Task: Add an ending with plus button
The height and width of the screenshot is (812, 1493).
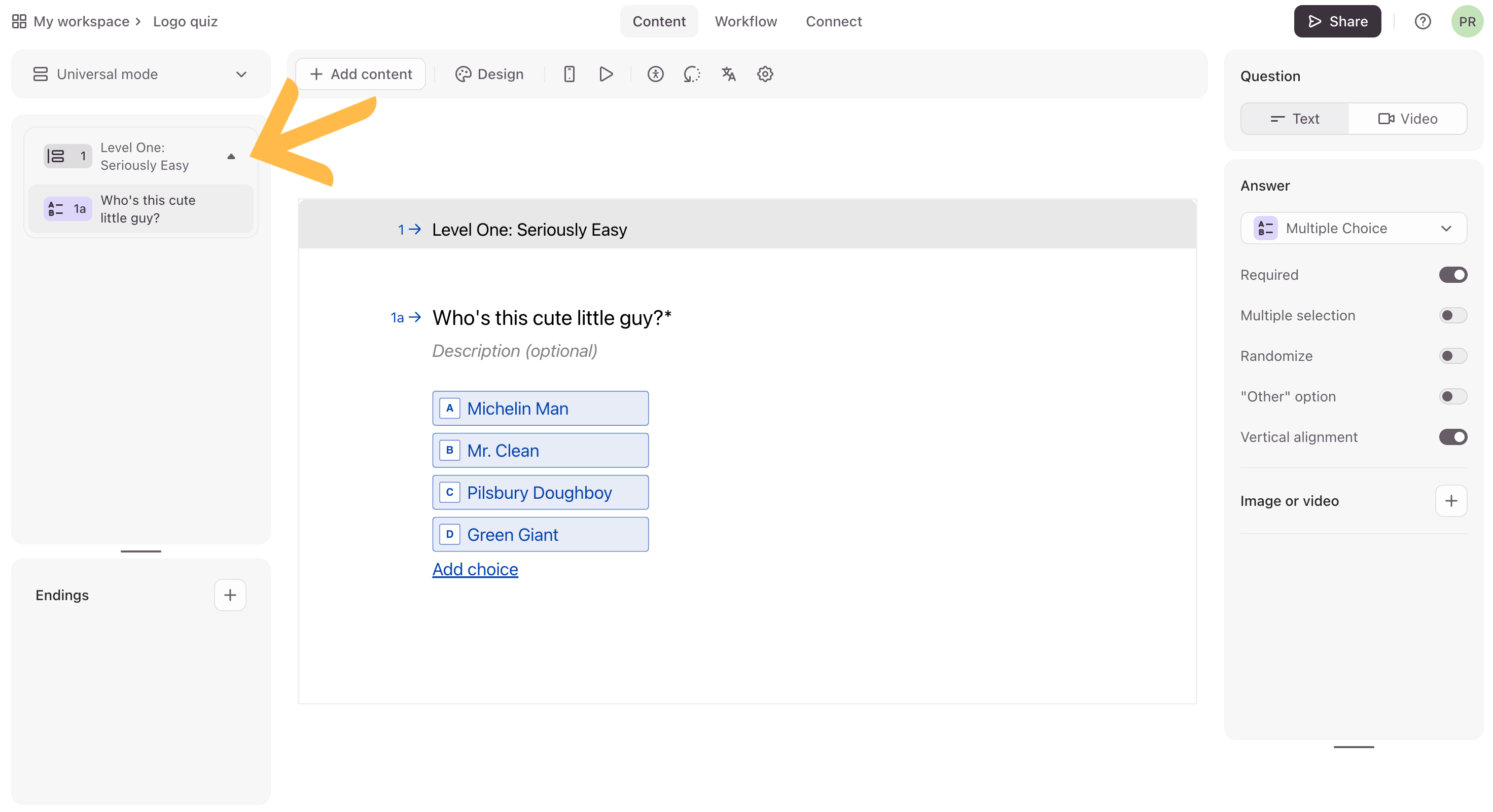Action: pyautogui.click(x=230, y=595)
